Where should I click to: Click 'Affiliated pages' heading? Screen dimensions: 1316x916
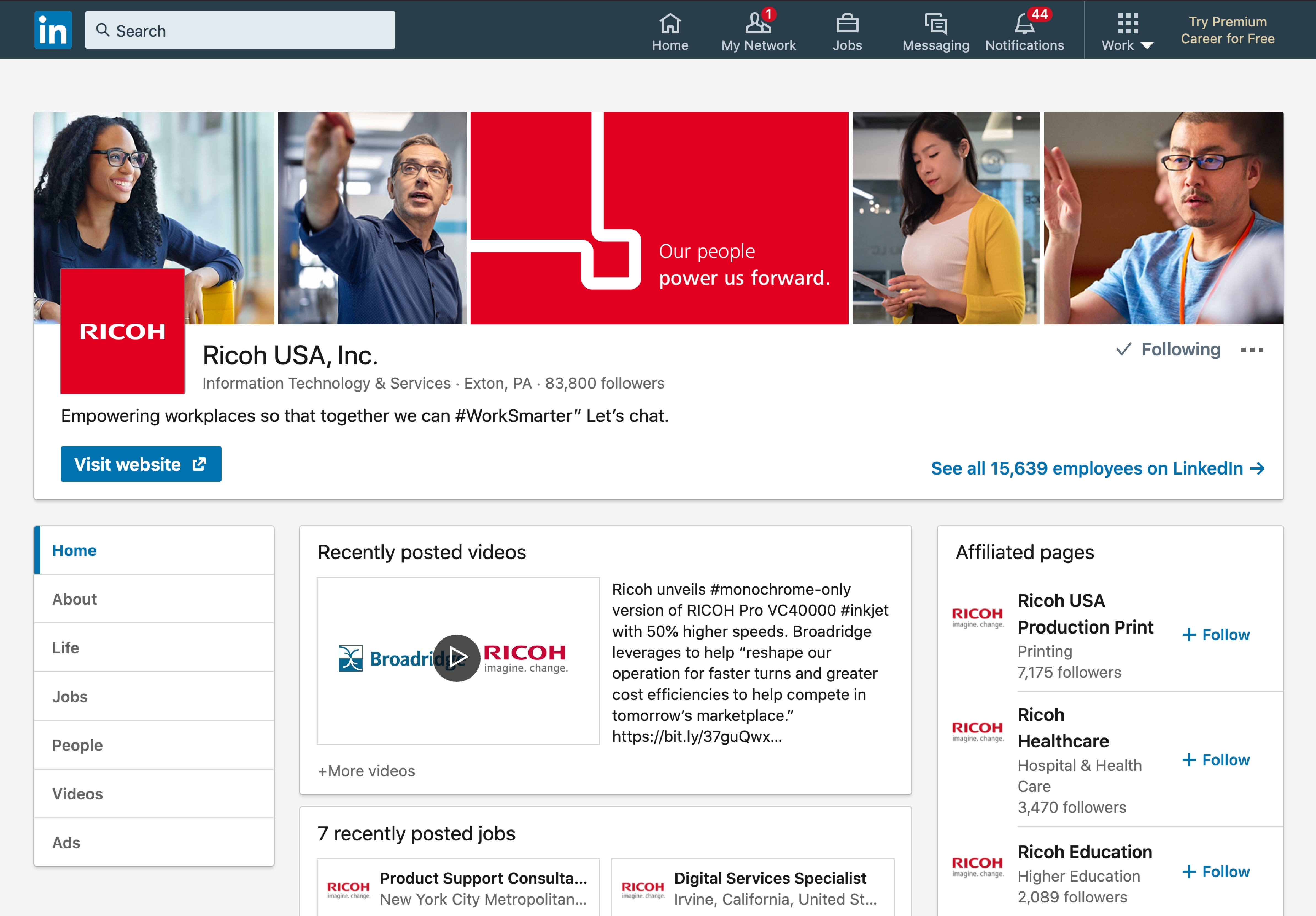1025,552
